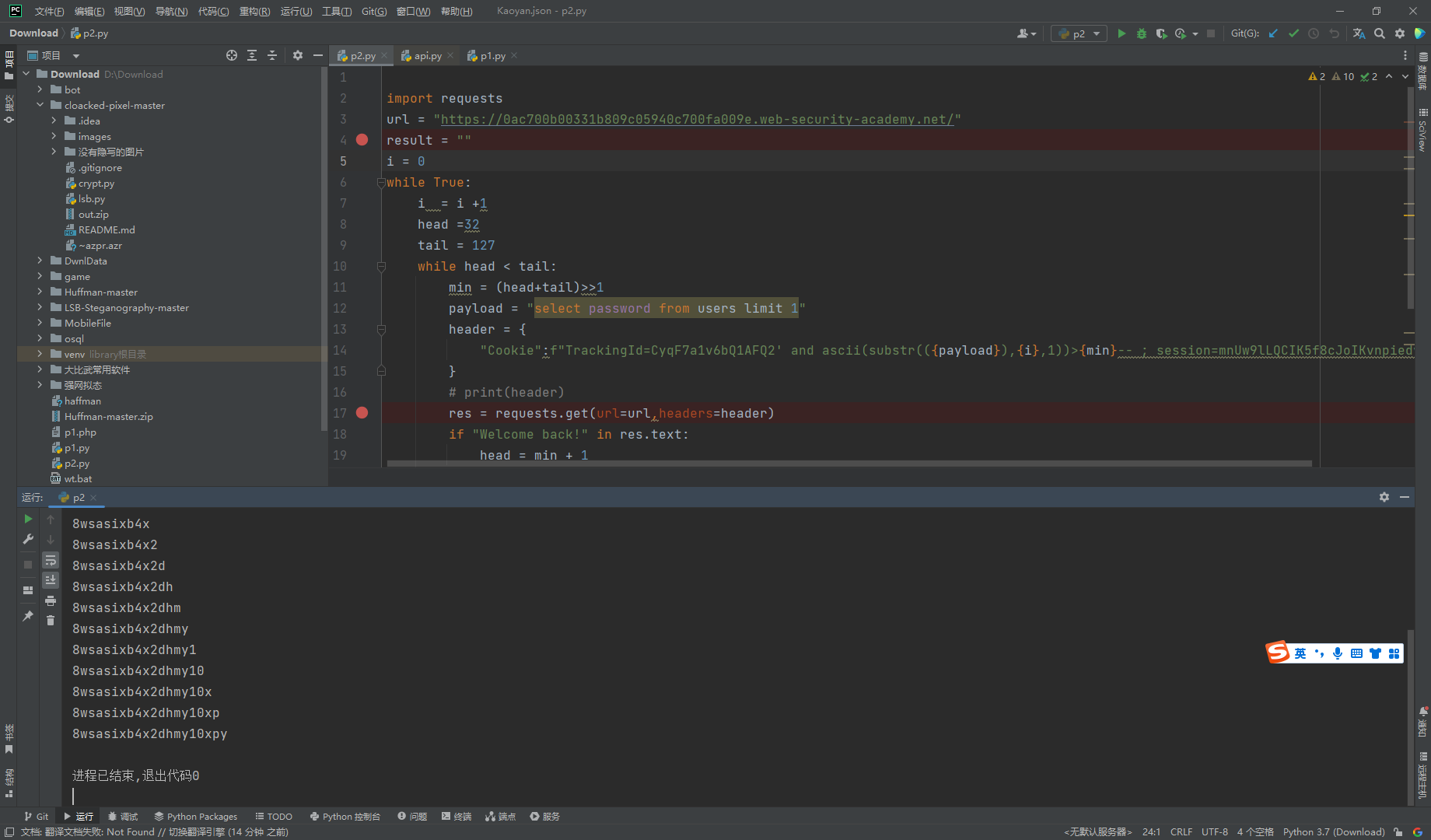Collapse all nodes in the project panel
The width and height of the screenshot is (1431, 840).
(272, 55)
